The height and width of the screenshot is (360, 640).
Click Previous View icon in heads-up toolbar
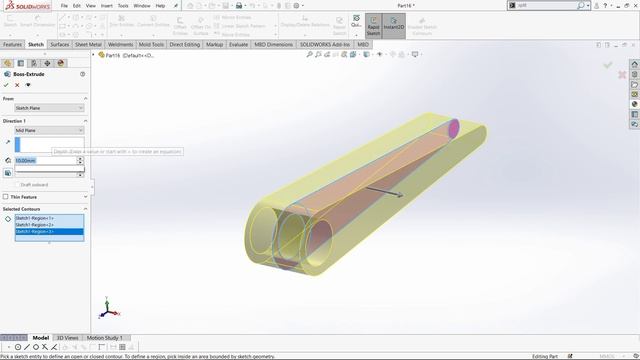coord(327,54)
